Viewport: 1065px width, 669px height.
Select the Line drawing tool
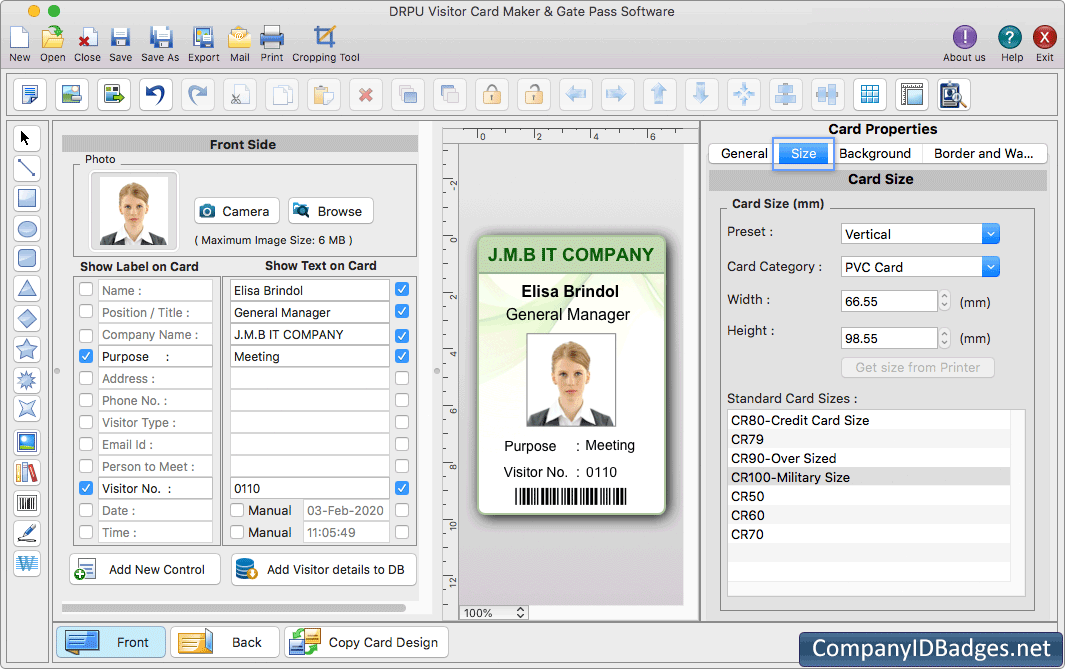pyautogui.click(x=26, y=168)
